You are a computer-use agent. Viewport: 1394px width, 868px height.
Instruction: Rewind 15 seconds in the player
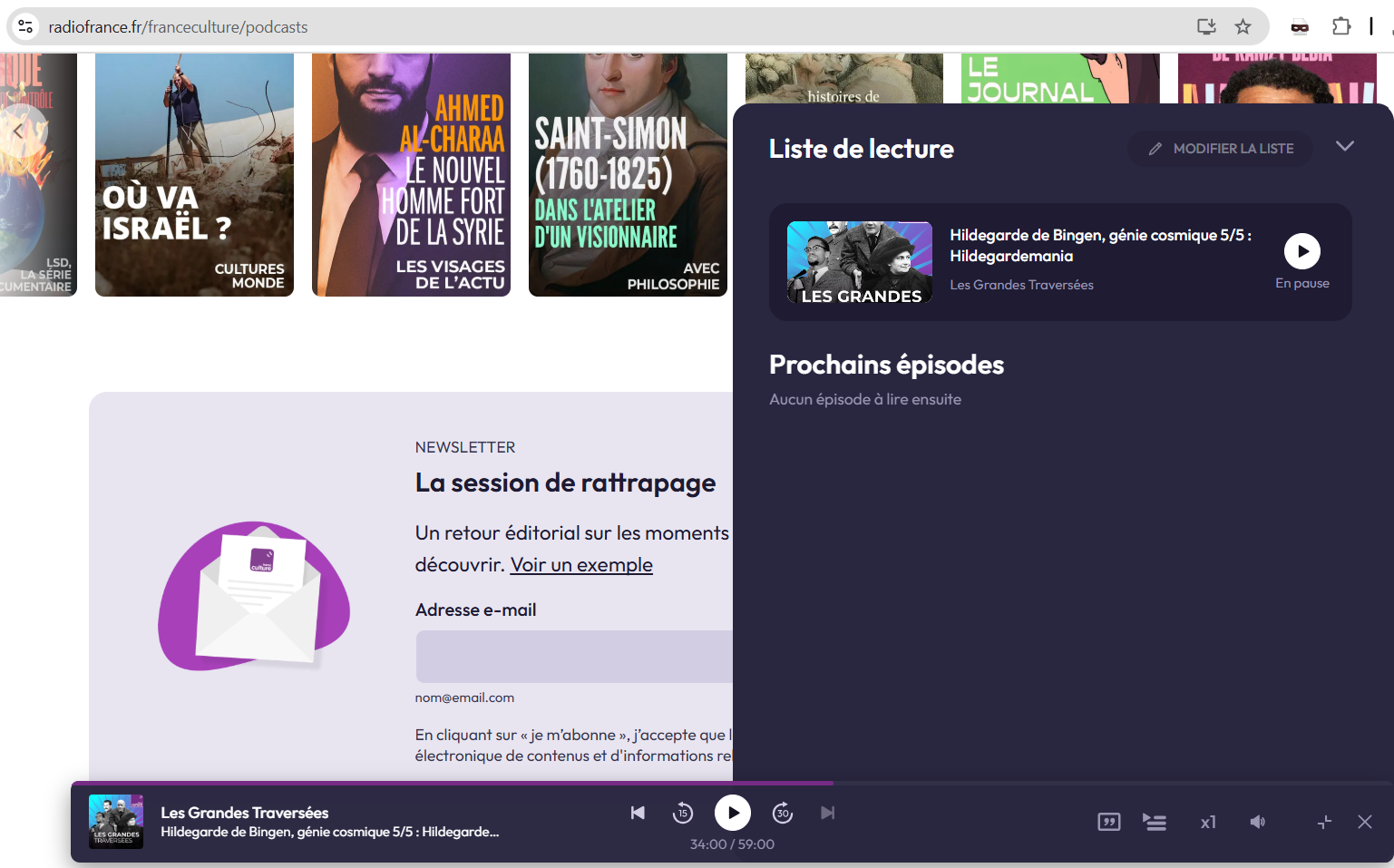click(x=683, y=813)
